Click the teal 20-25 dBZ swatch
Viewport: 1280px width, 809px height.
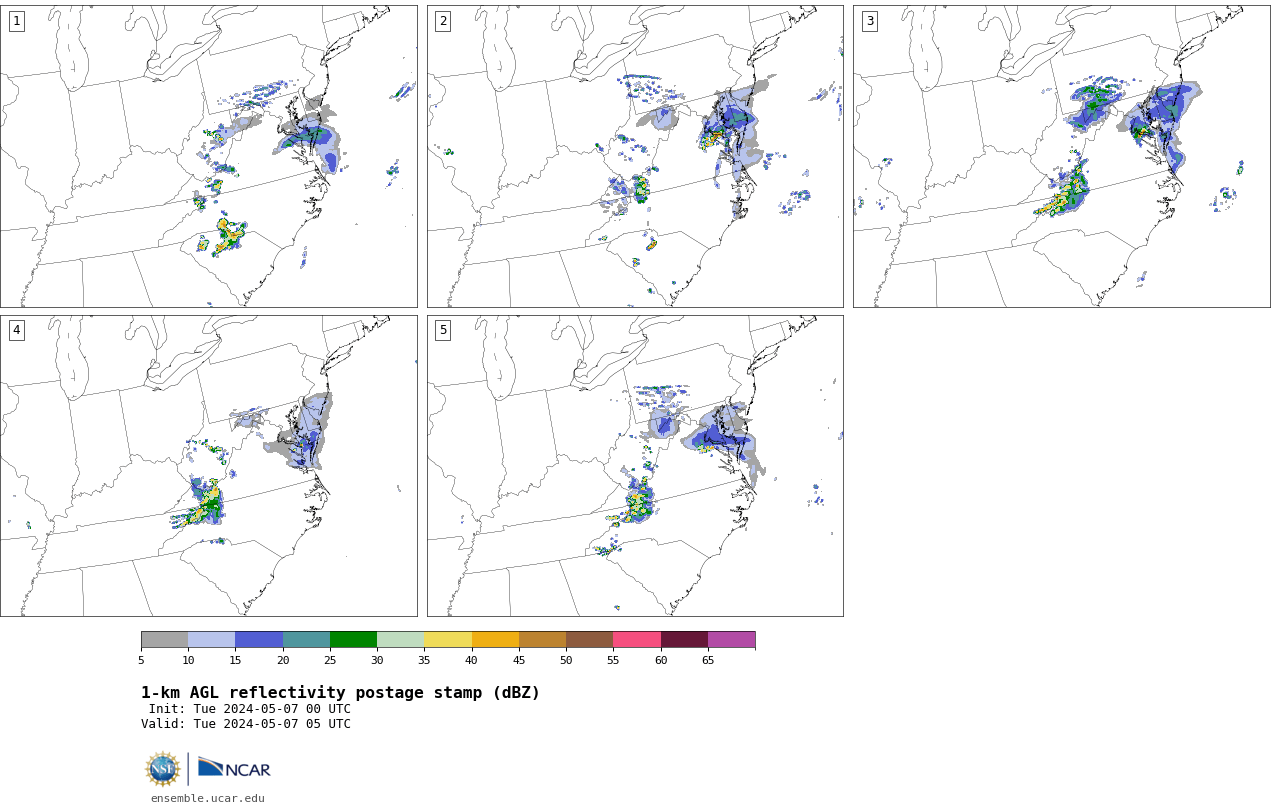point(306,640)
